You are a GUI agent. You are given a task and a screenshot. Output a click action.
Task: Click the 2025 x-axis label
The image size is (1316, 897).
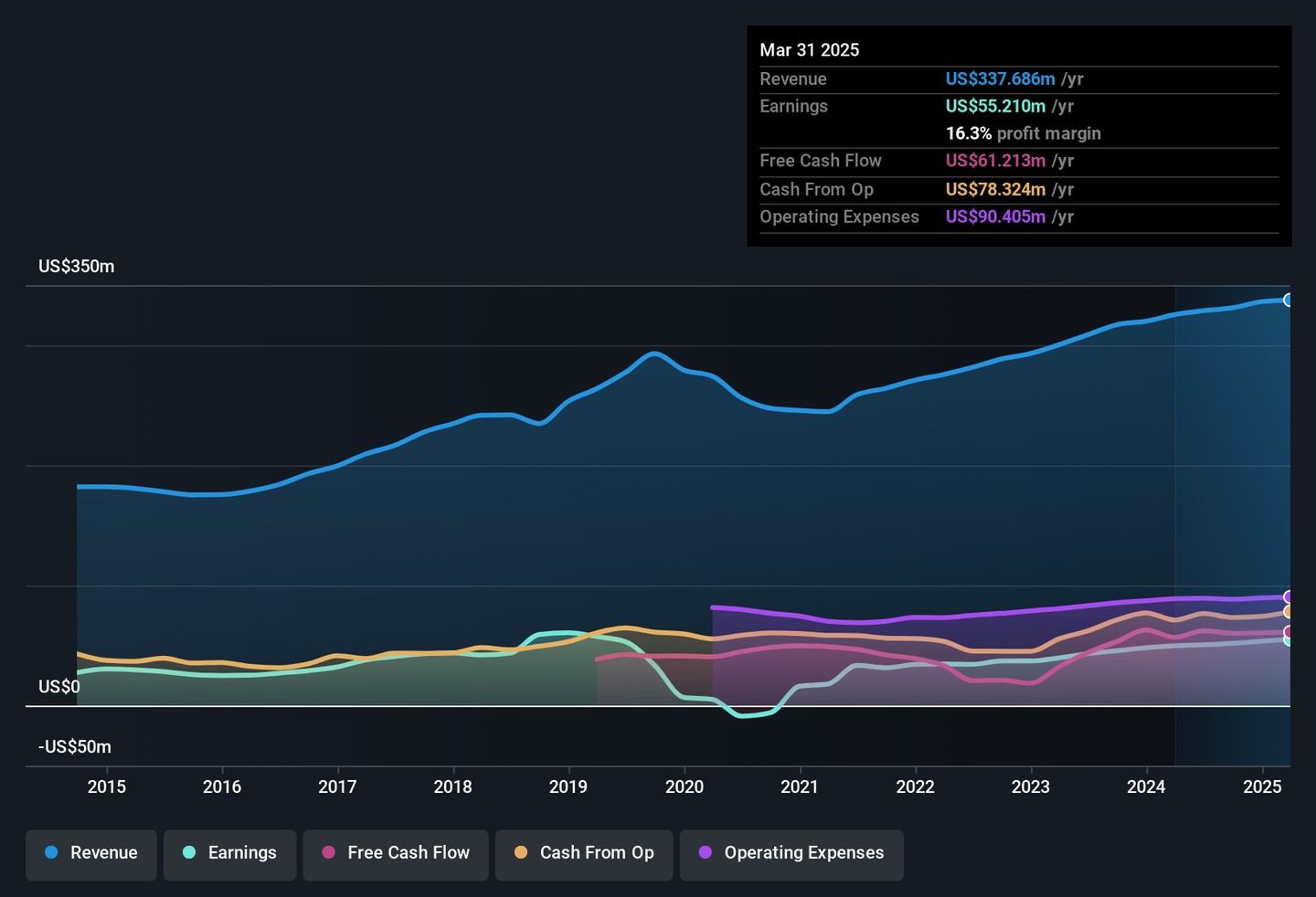(x=1262, y=787)
